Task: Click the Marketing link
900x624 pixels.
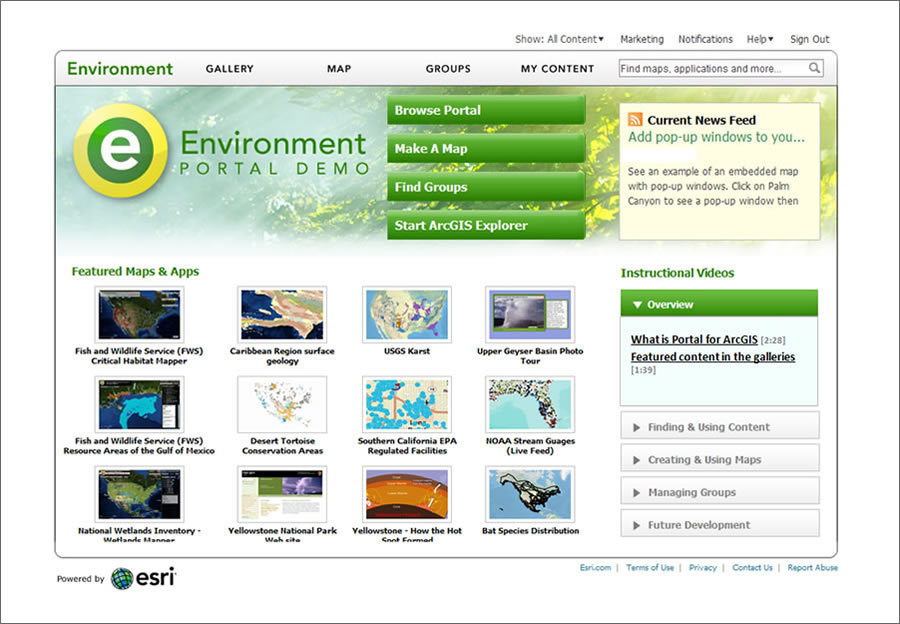Action: click(x=642, y=39)
